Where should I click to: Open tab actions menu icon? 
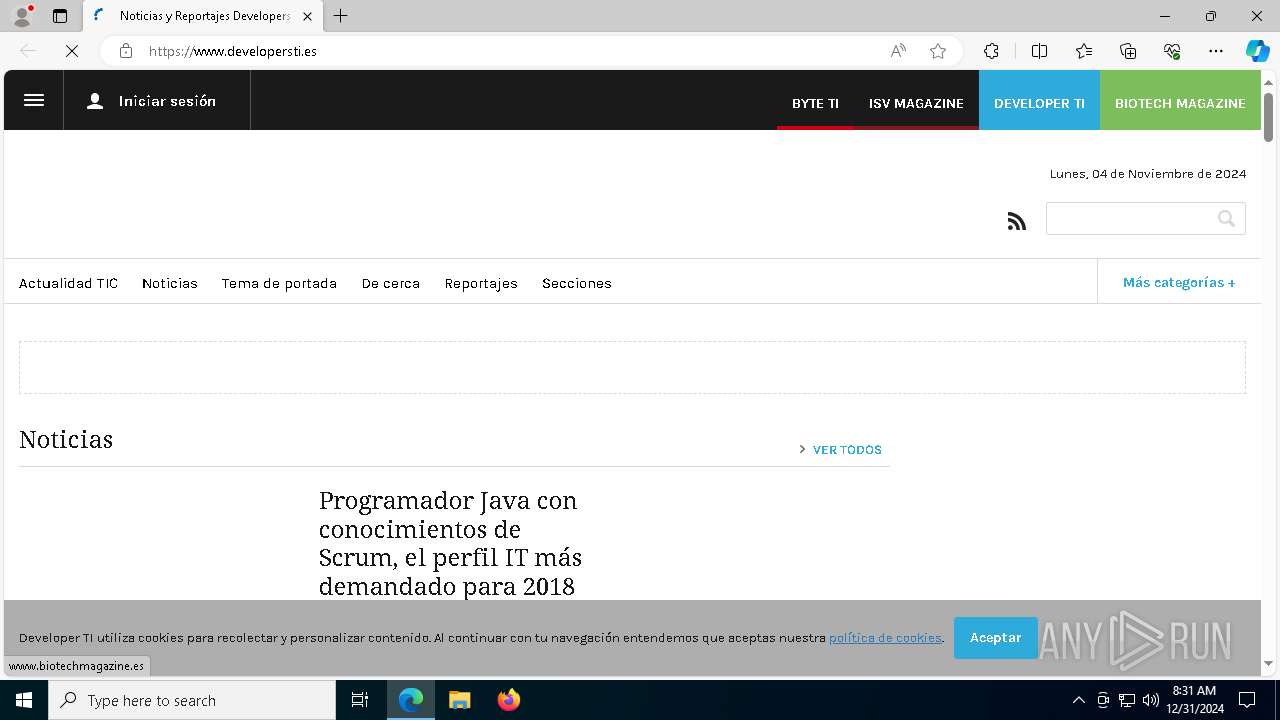(x=60, y=16)
